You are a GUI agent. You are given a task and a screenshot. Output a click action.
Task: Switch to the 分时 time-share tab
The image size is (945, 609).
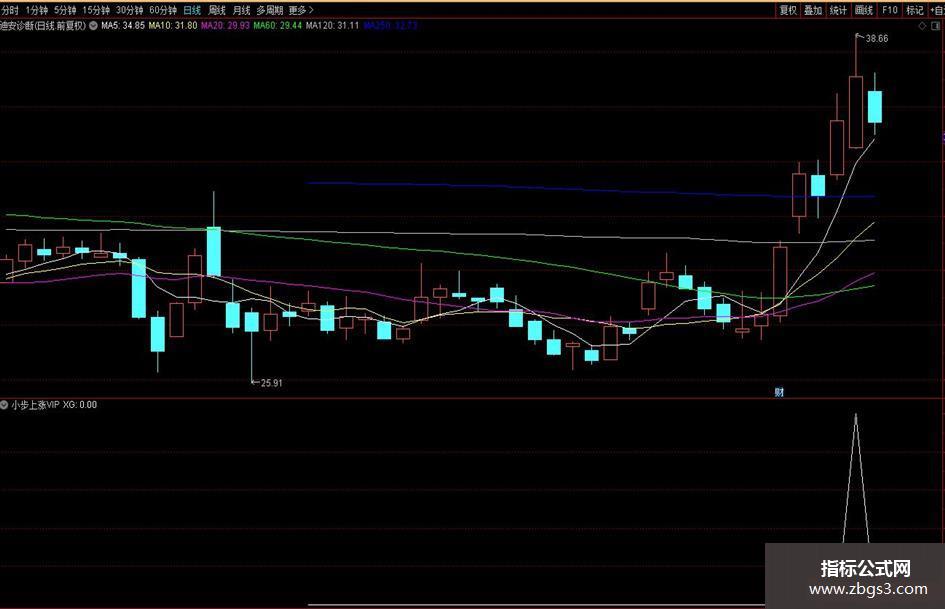coord(10,10)
